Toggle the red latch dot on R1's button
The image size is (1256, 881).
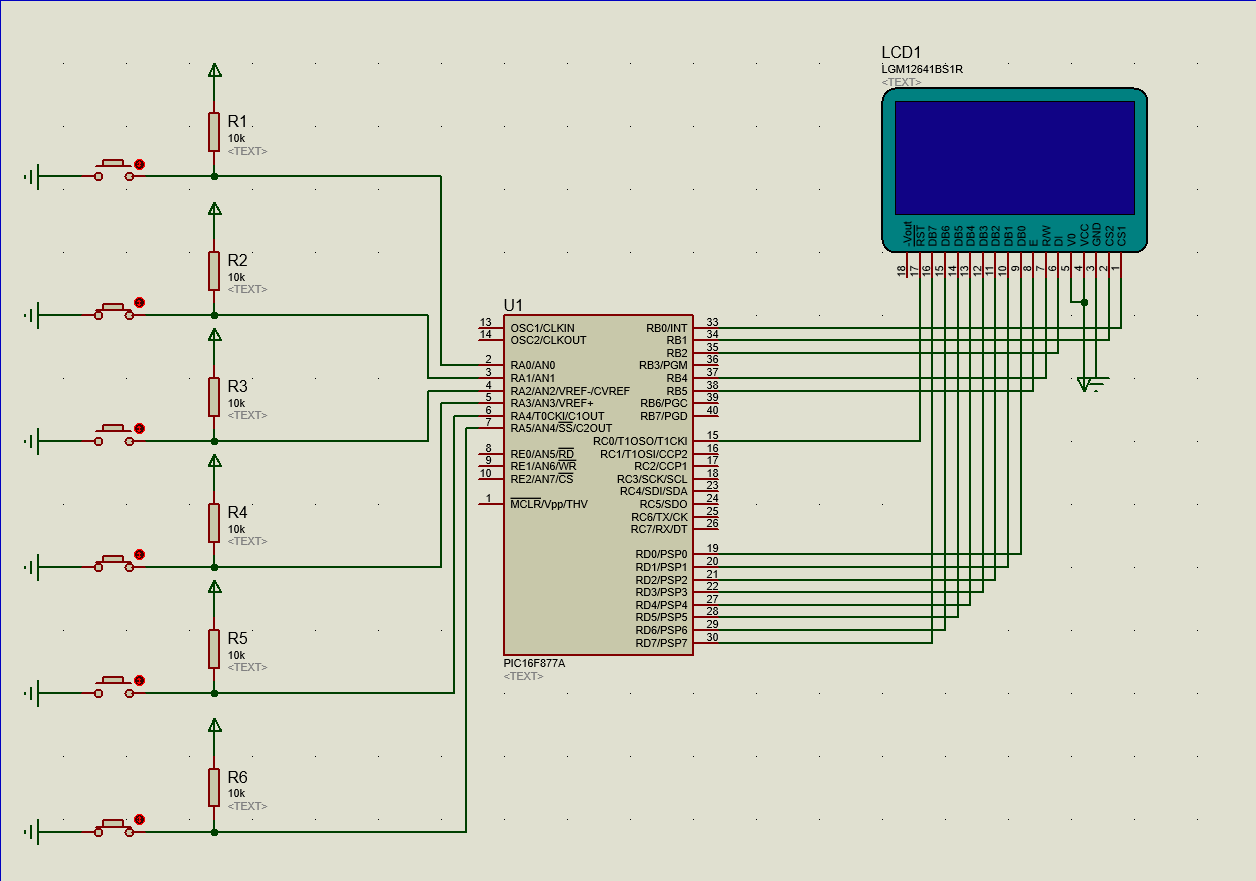pyautogui.click(x=139, y=163)
